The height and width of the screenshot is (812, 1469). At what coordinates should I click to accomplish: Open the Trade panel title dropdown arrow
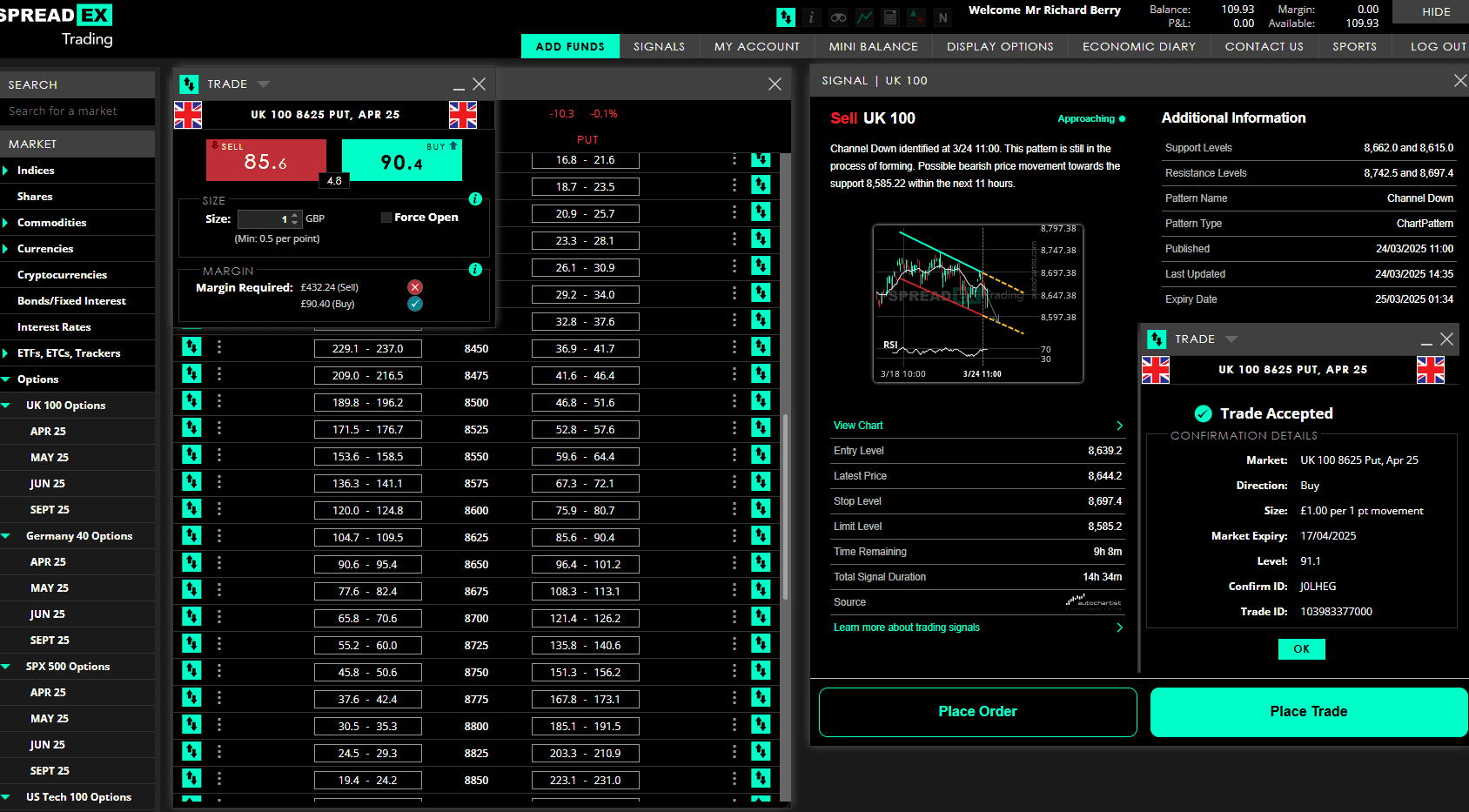pos(264,84)
